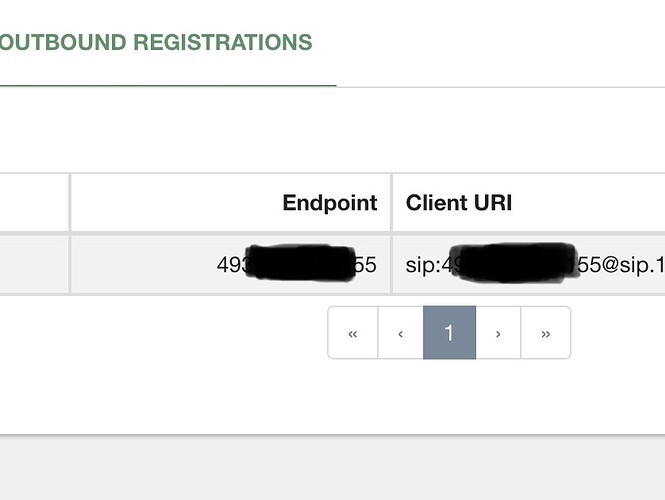665x500 pixels.
Task: Go to the previous results page
Action: [x=401, y=333]
